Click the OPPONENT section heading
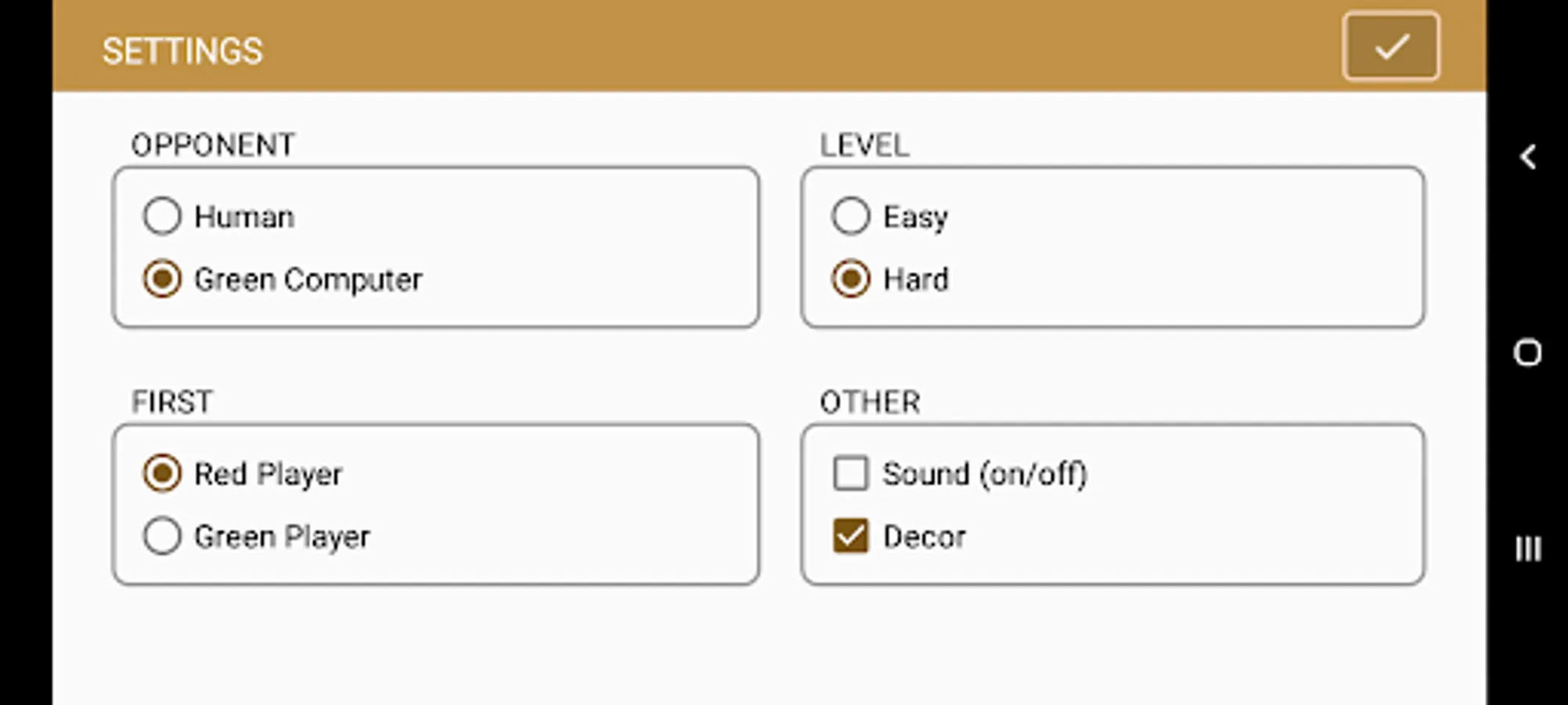1568x705 pixels. click(x=213, y=145)
